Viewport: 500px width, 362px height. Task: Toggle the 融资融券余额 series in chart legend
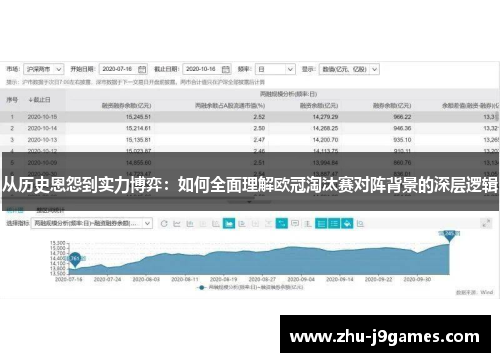coord(250,287)
